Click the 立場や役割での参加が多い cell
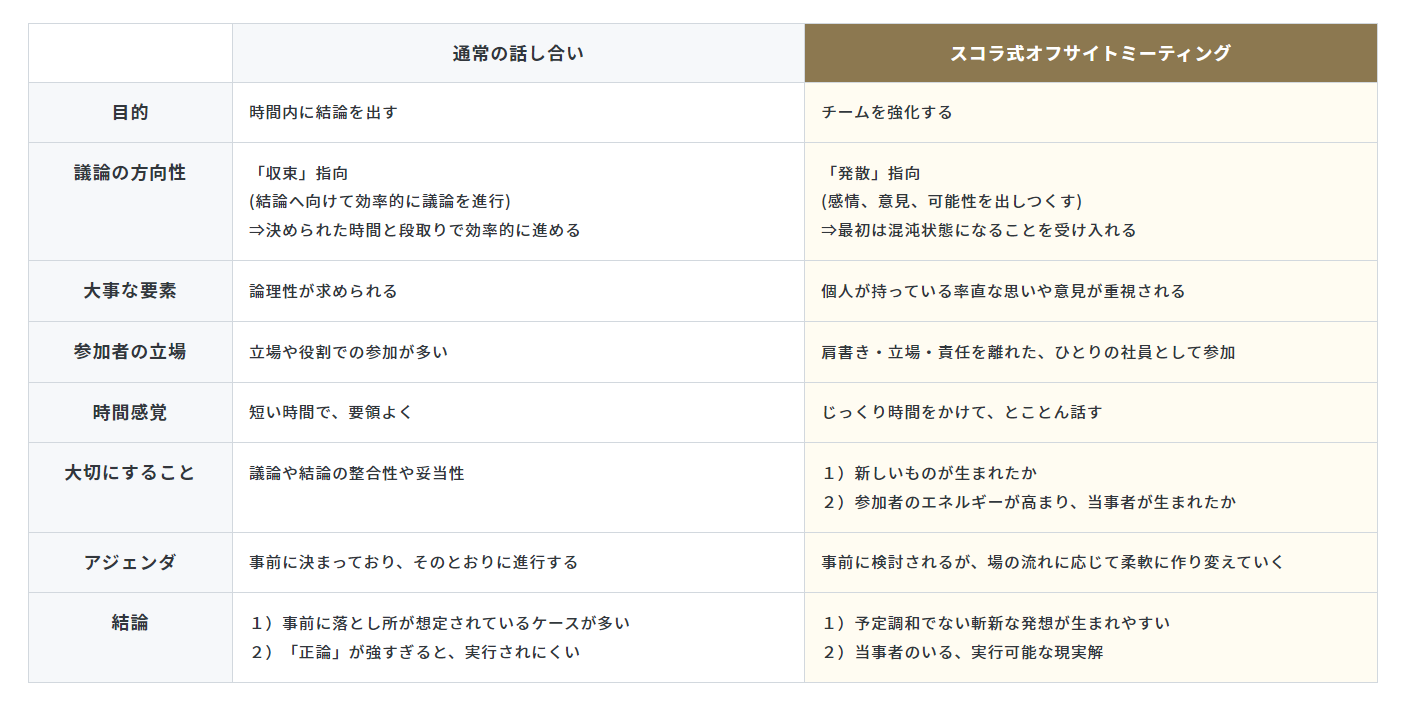The width and height of the screenshot is (1401, 703). click(x=348, y=352)
